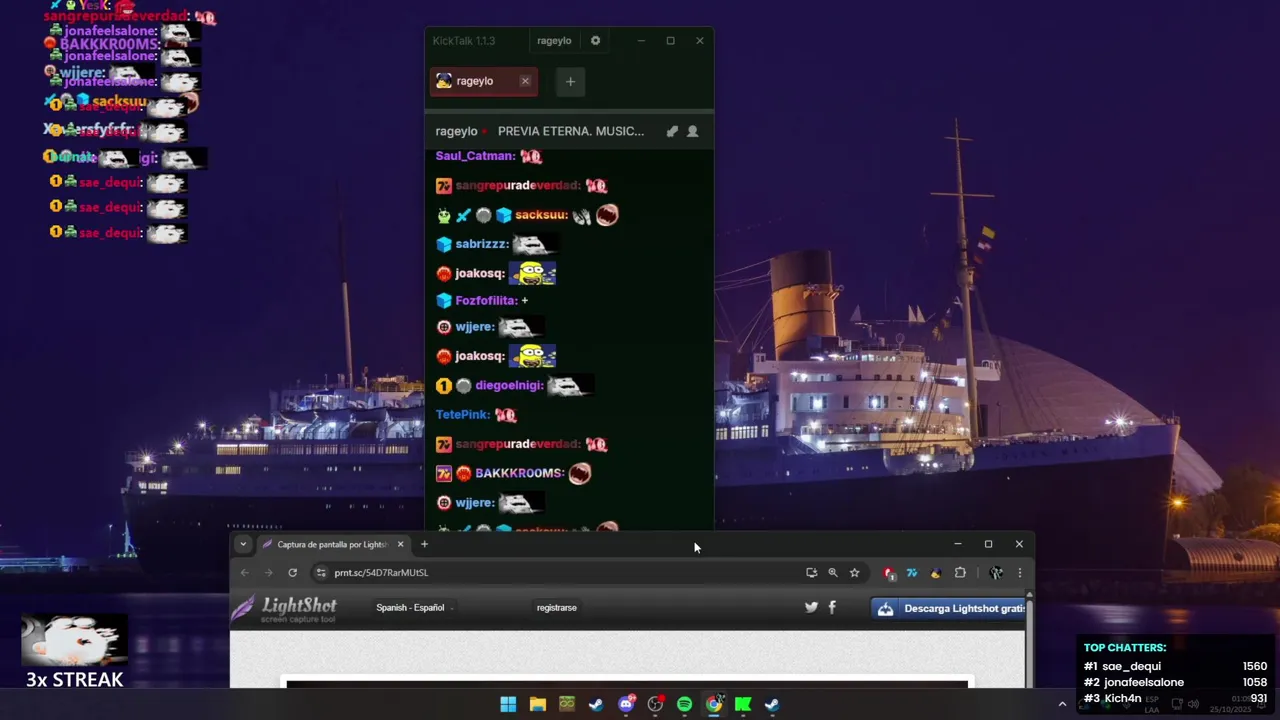Click the LightShot logo

[287, 608]
